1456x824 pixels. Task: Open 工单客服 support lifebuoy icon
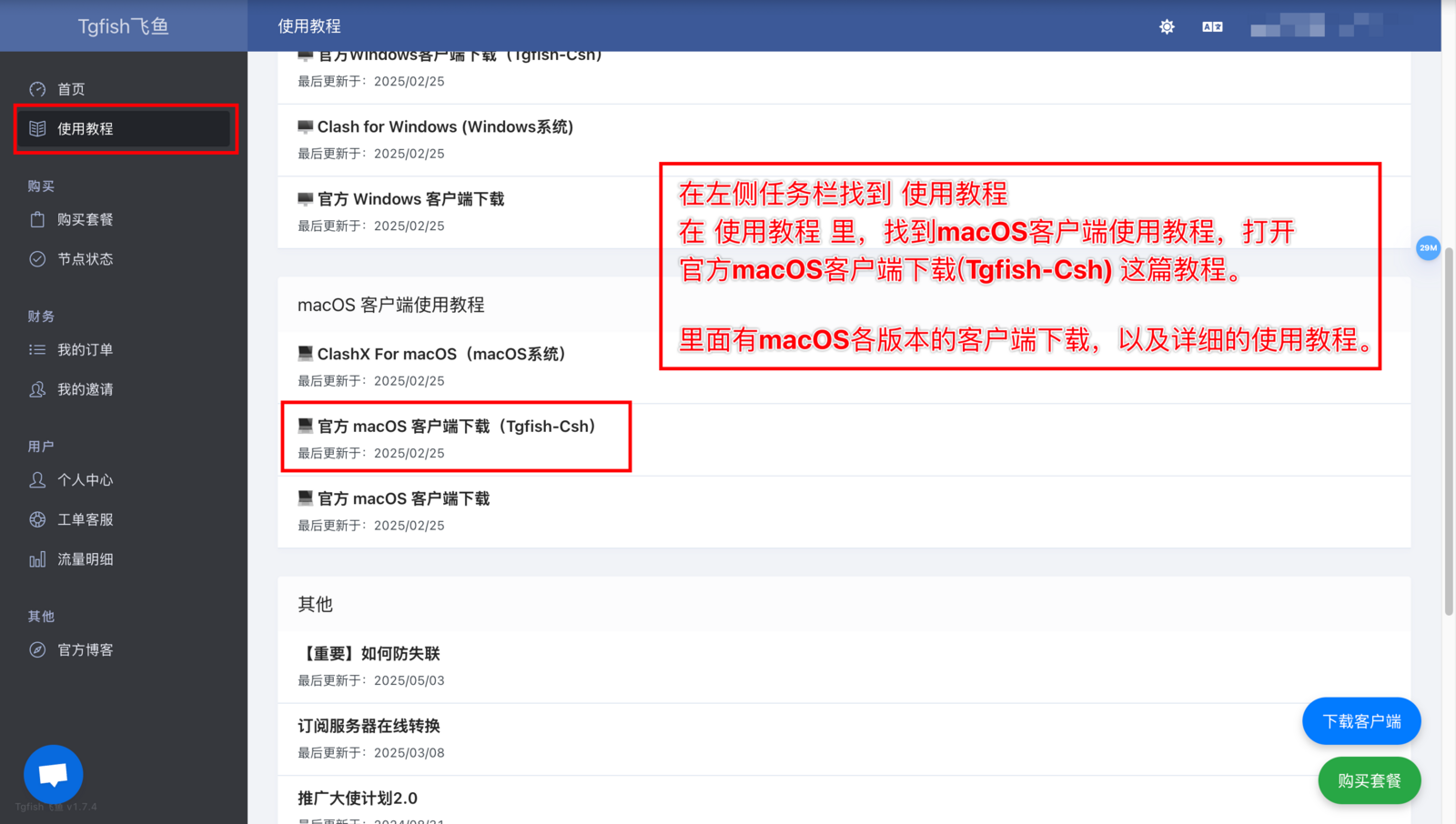37,519
